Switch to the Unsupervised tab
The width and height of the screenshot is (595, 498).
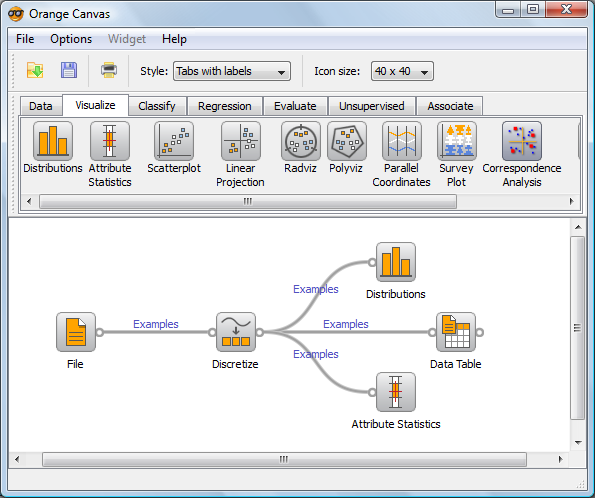[x=371, y=106]
